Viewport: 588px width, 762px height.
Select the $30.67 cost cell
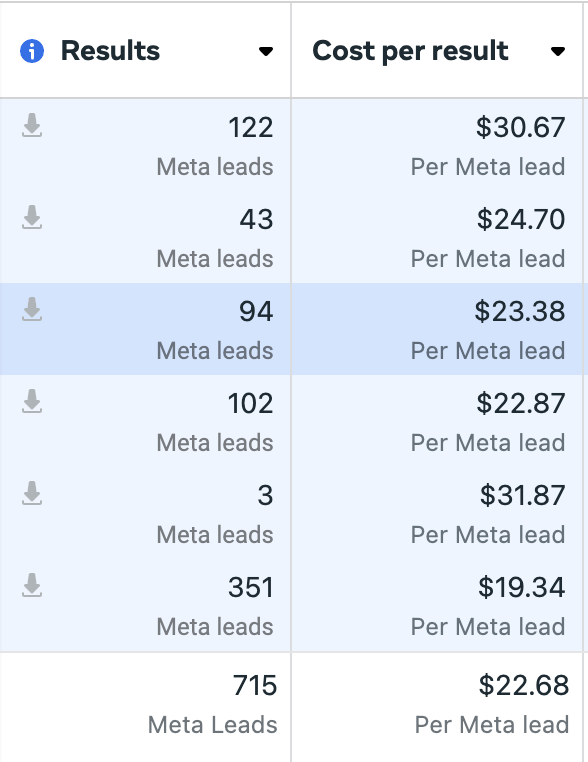pyautogui.click(x=437, y=145)
